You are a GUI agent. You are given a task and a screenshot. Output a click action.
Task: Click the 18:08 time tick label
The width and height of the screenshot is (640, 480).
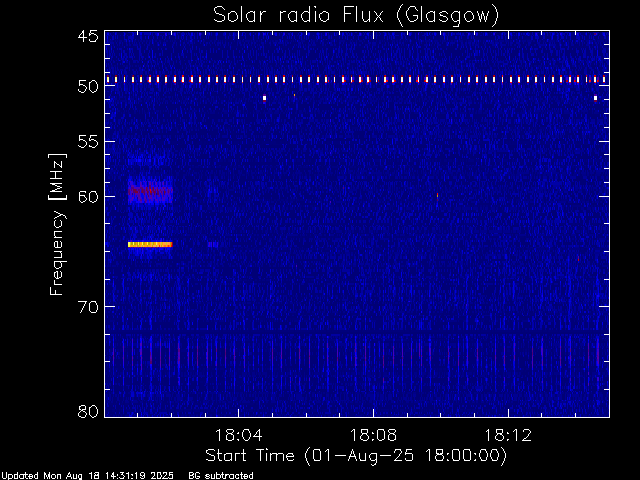point(373,435)
